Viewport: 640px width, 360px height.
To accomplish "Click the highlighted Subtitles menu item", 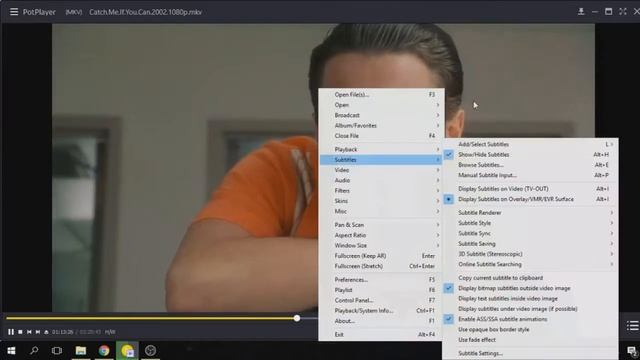I will click(x=381, y=160).
